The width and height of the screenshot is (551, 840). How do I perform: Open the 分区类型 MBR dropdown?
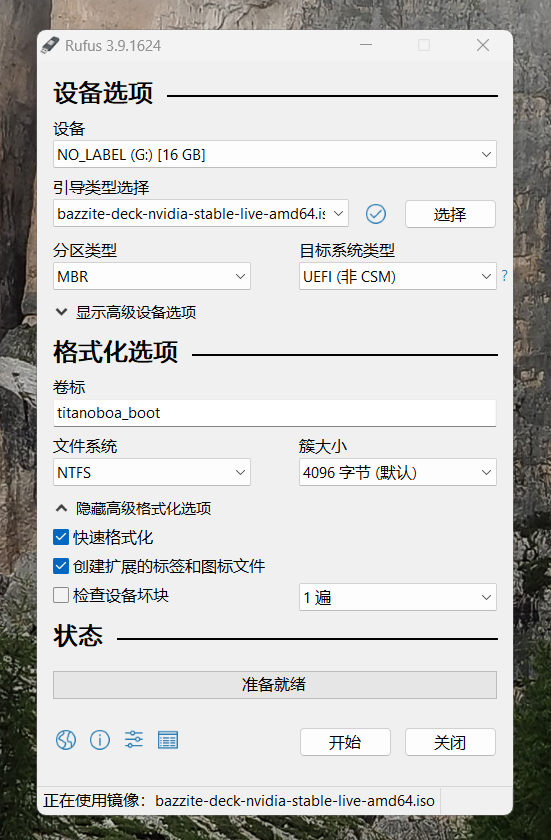pos(152,276)
